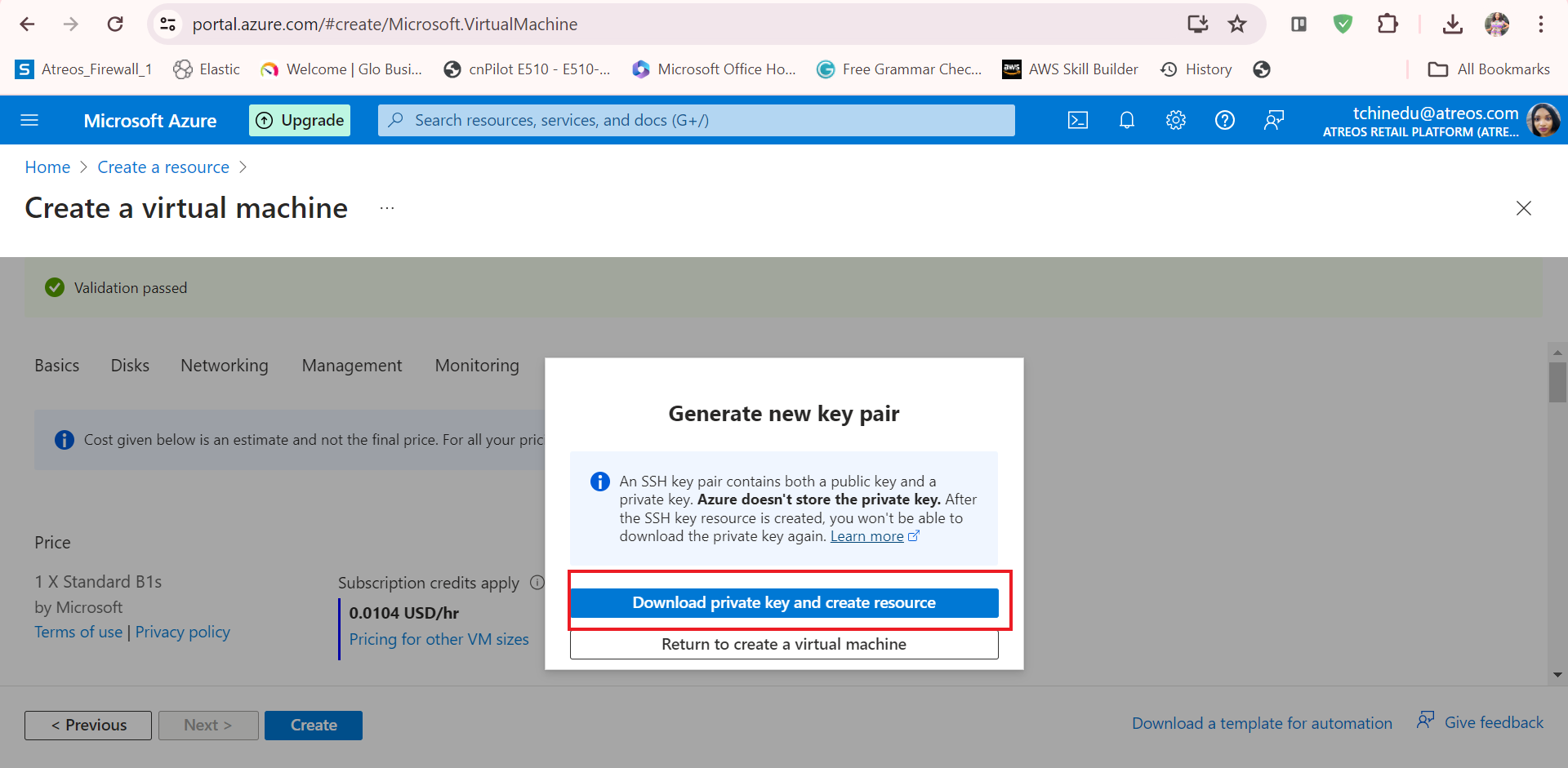The image size is (1568, 768).
Task: Open the Elastic bookmark
Action: point(207,69)
